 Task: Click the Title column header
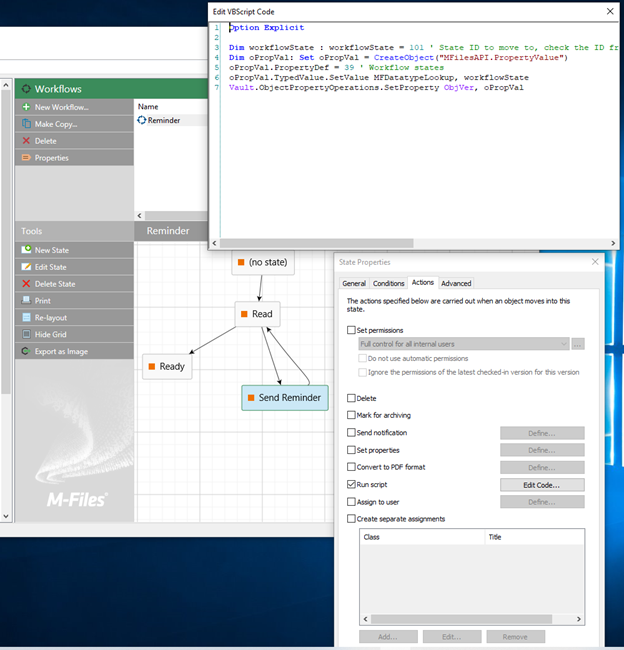[535, 537]
